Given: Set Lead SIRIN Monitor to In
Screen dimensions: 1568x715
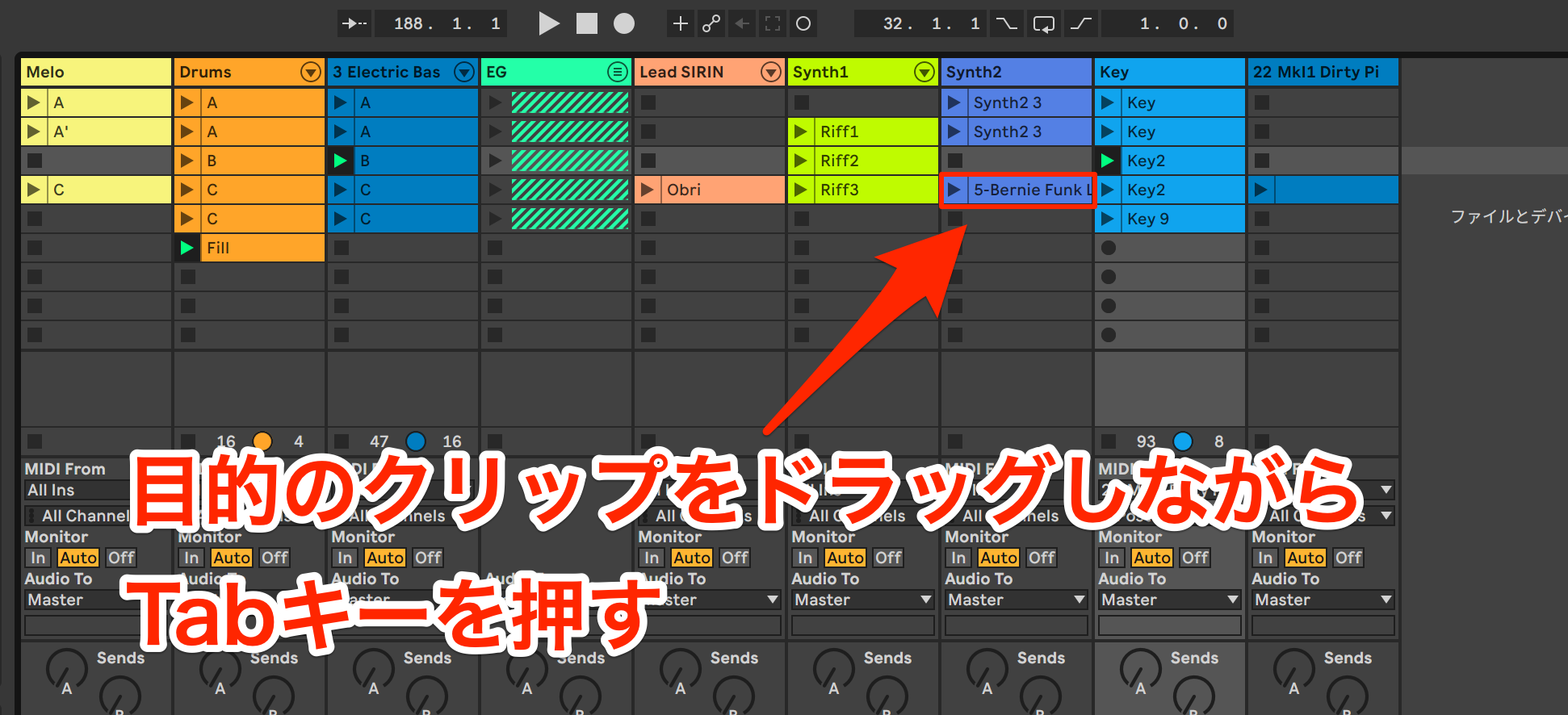Looking at the screenshot, I should point(652,558).
